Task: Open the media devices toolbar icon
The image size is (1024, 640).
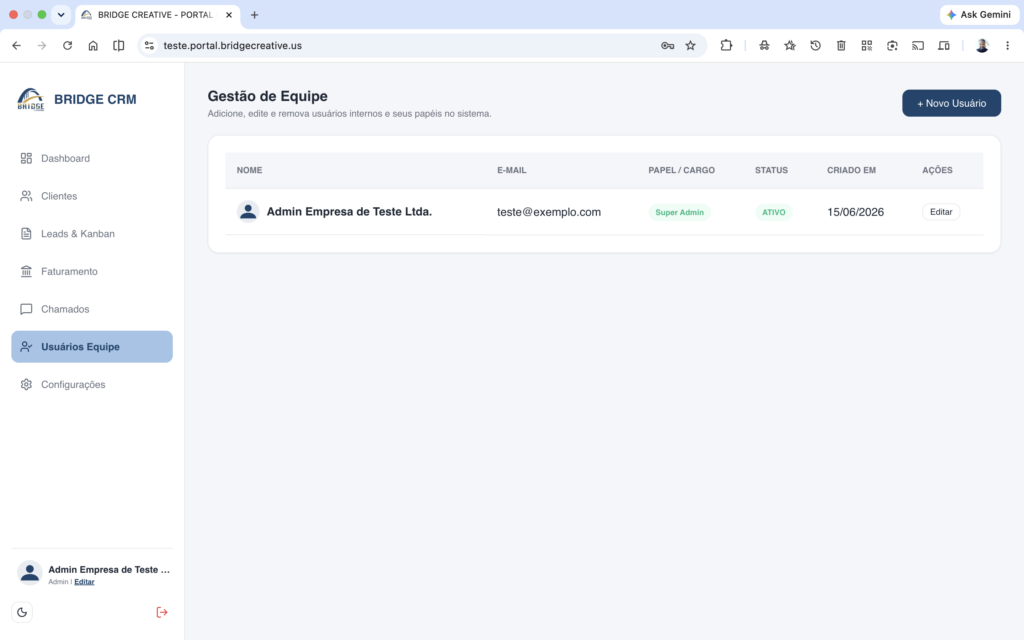Action: (x=944, y=46)
